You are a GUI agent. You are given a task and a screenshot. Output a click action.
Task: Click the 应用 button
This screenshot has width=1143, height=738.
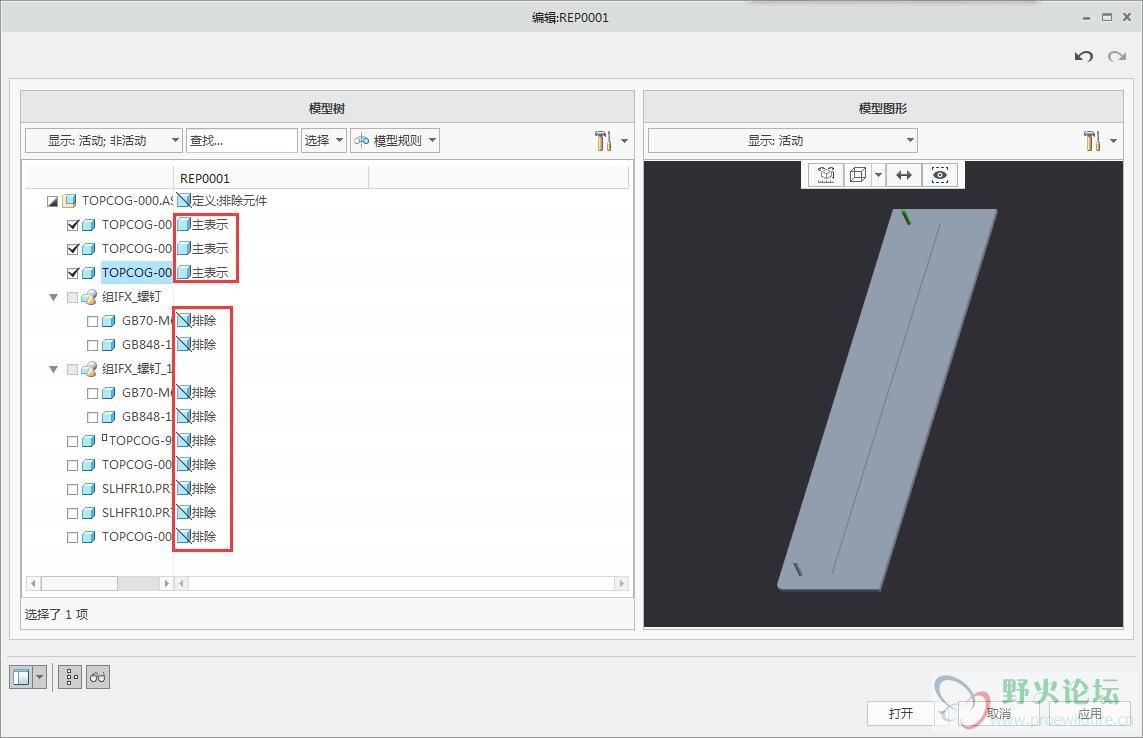tap(1089, 713)
